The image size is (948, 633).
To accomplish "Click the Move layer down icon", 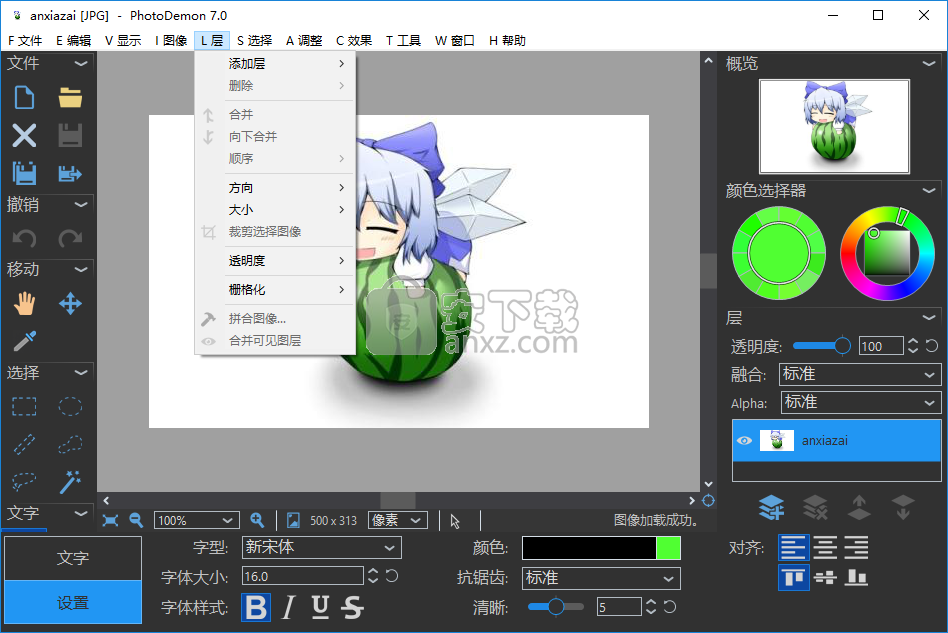I will click(903, 507).
